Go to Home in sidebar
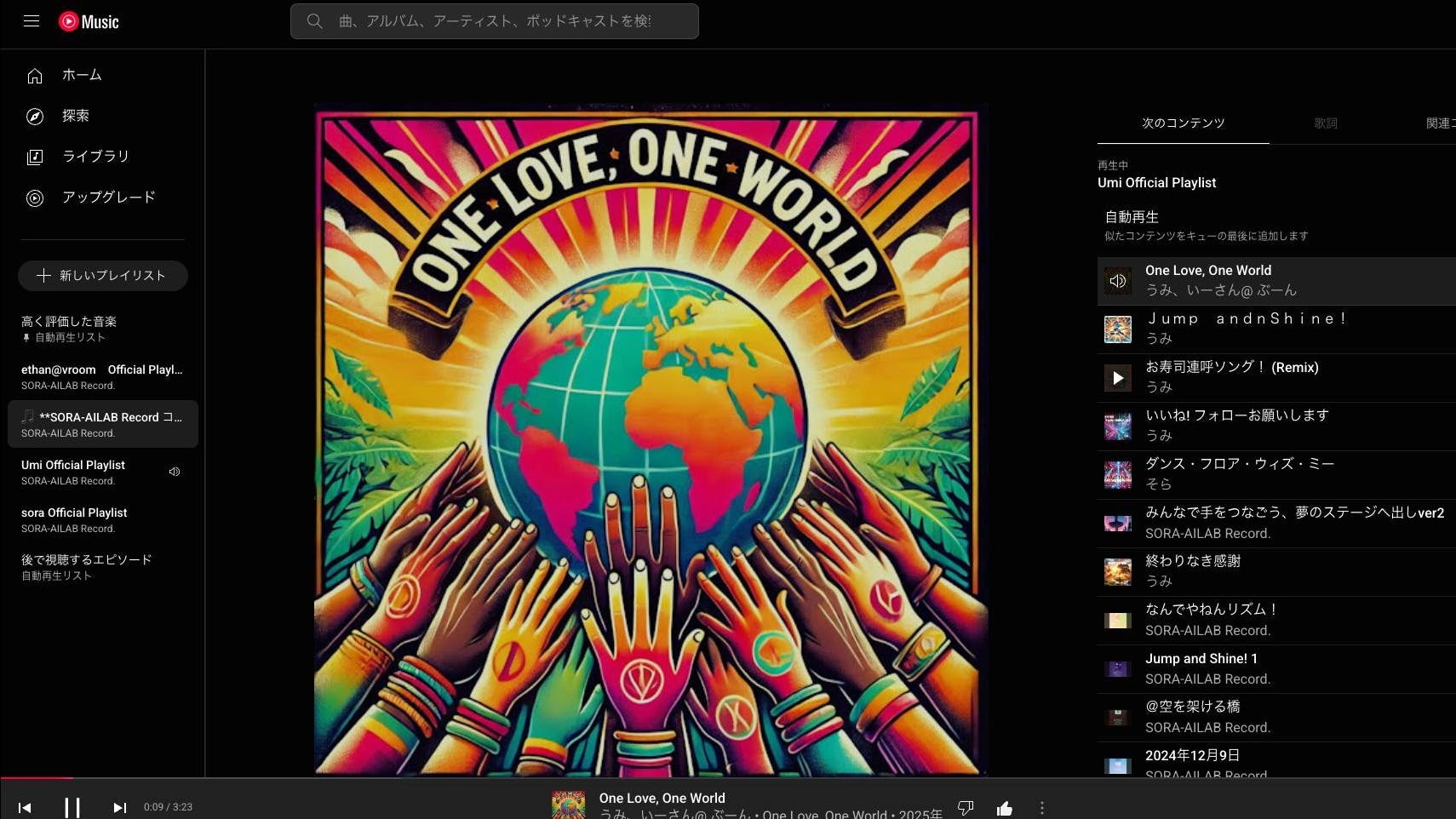The width and height of the screenshot is (1456, 819). [x=81, y=76]
